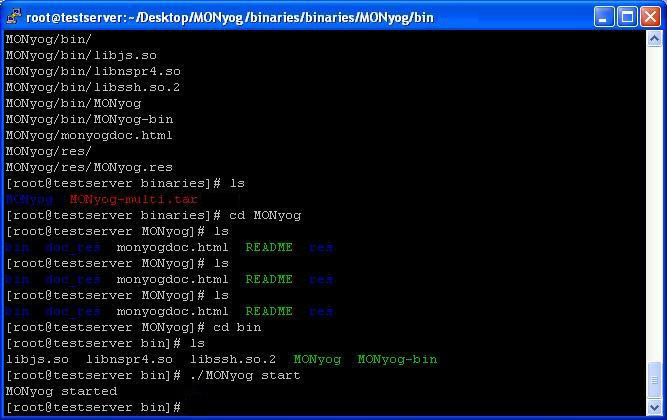Click the 'cd MONyog' command line

(153, 215)
